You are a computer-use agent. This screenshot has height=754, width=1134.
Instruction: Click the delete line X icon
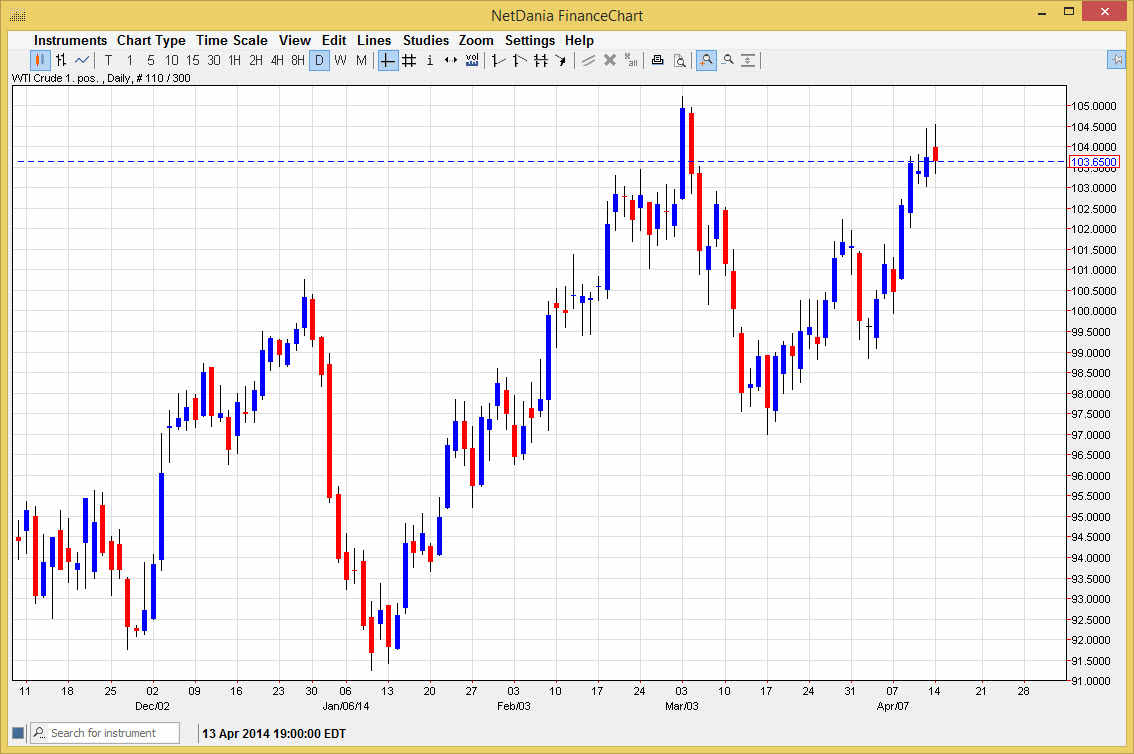pos(610,61)
